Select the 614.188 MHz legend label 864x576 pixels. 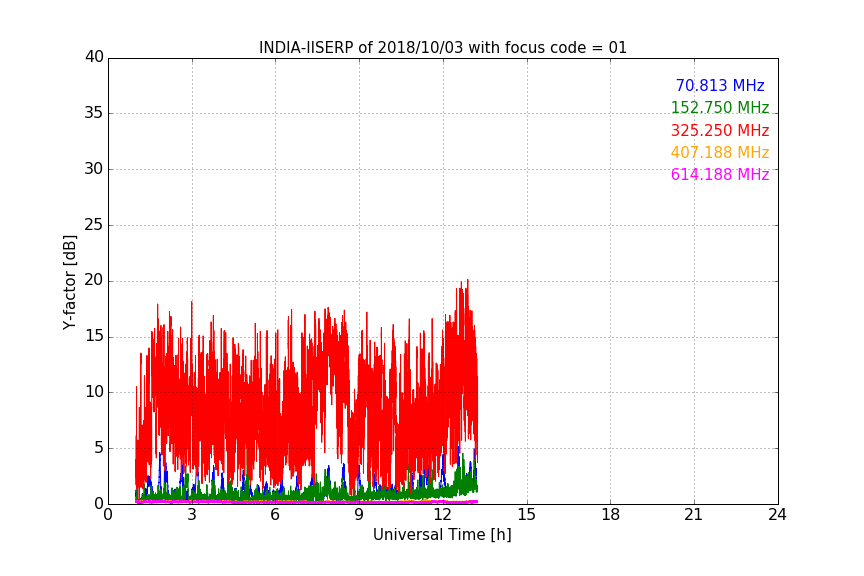point(720,174)
